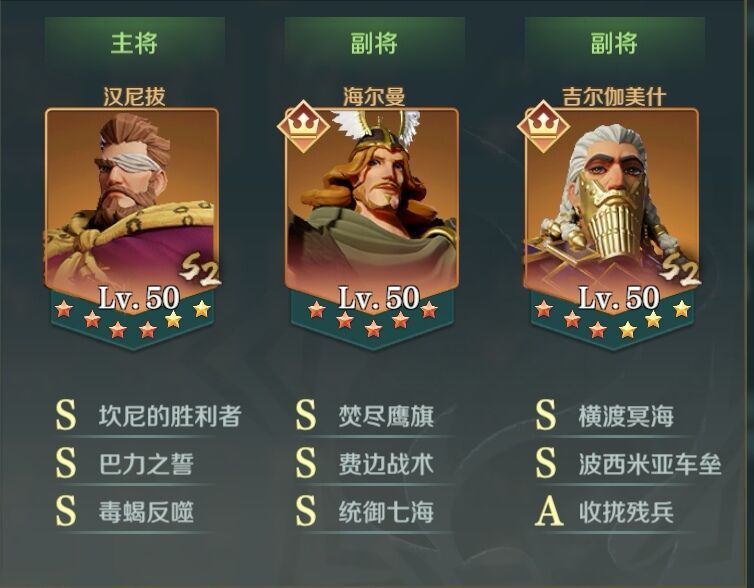754x588 pixels.
Task: Click the crown badge on 吉尔伽美什's card
Action: pyautogui.click(x=543, y=126)
